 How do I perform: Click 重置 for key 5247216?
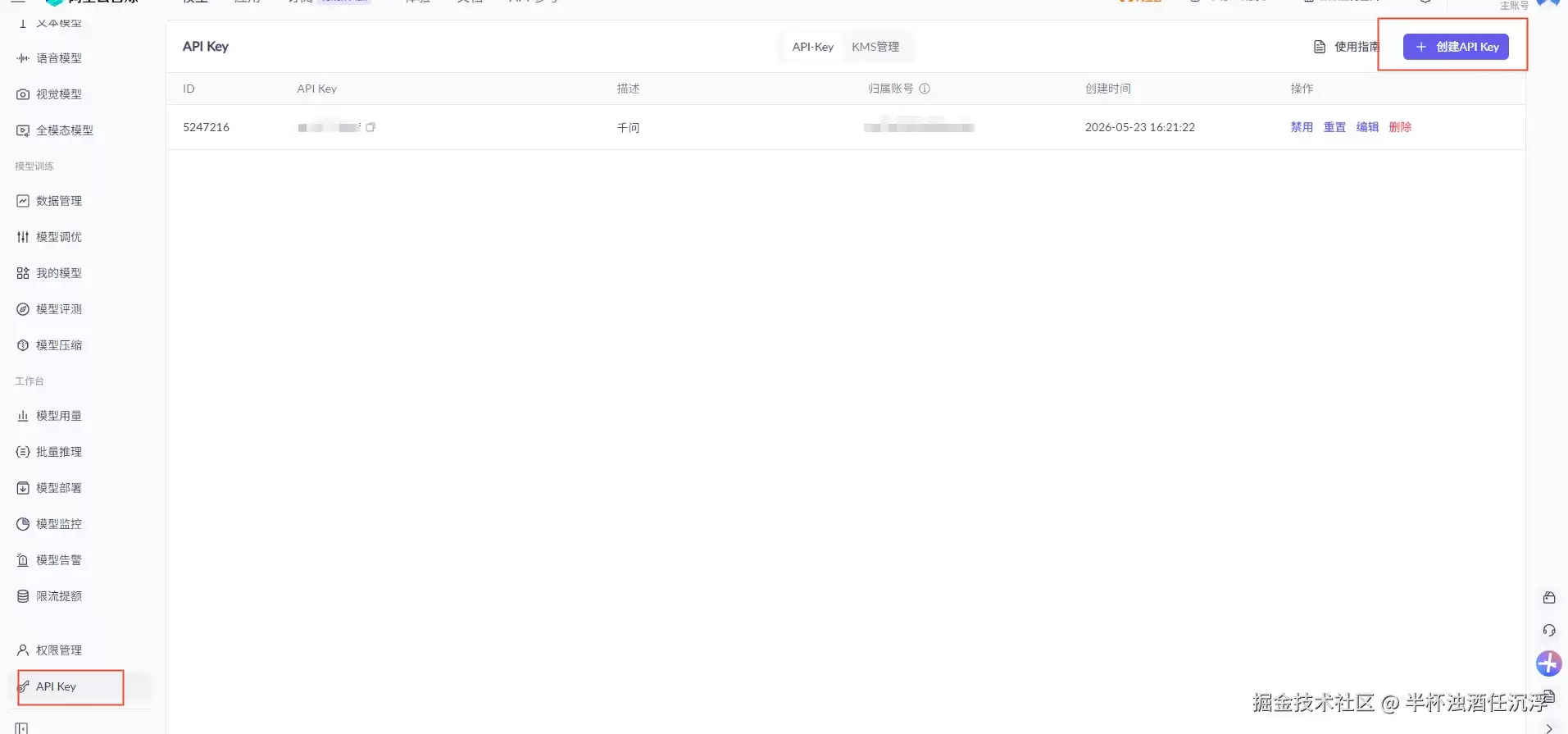[x=1334, y=127]
